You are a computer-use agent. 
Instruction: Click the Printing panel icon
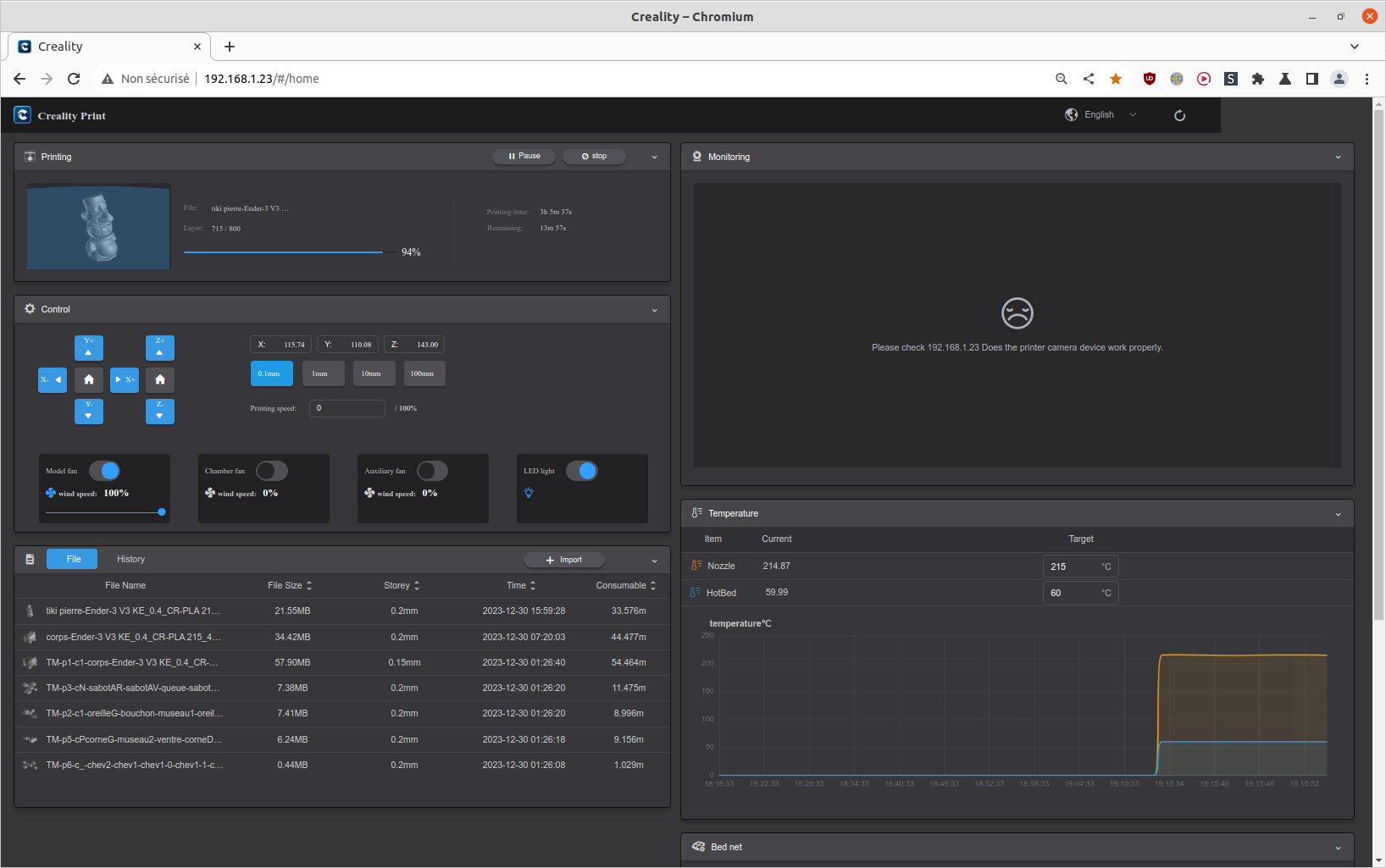30,157
